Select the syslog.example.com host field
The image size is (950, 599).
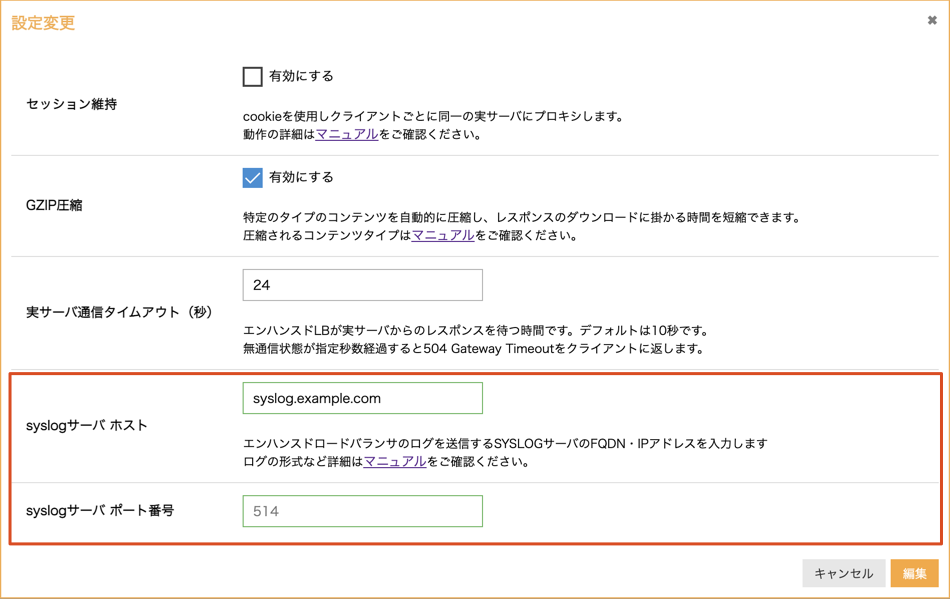click(362, 398)
